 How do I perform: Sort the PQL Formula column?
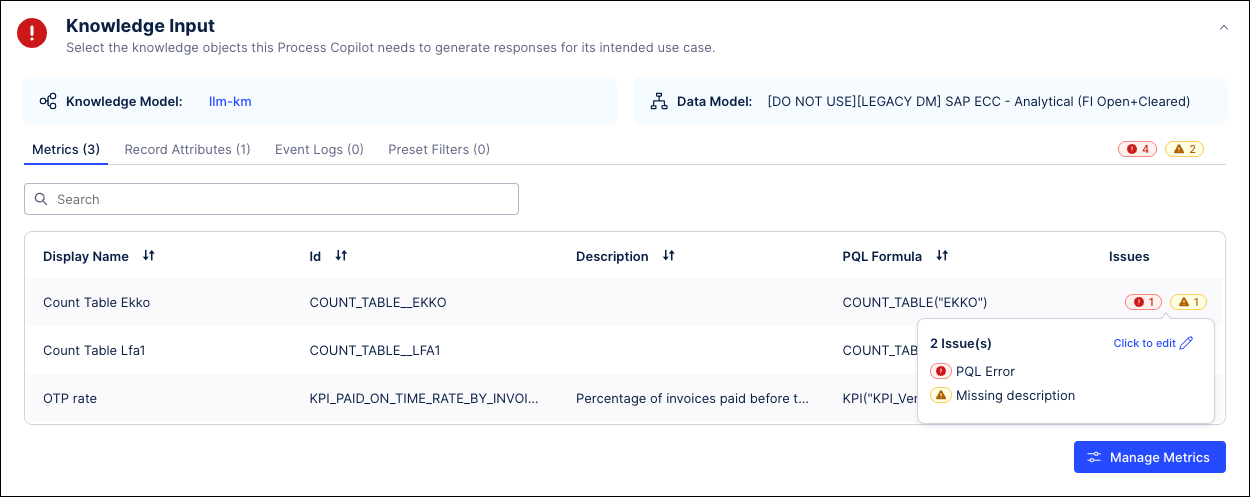(x=942, y=256)
